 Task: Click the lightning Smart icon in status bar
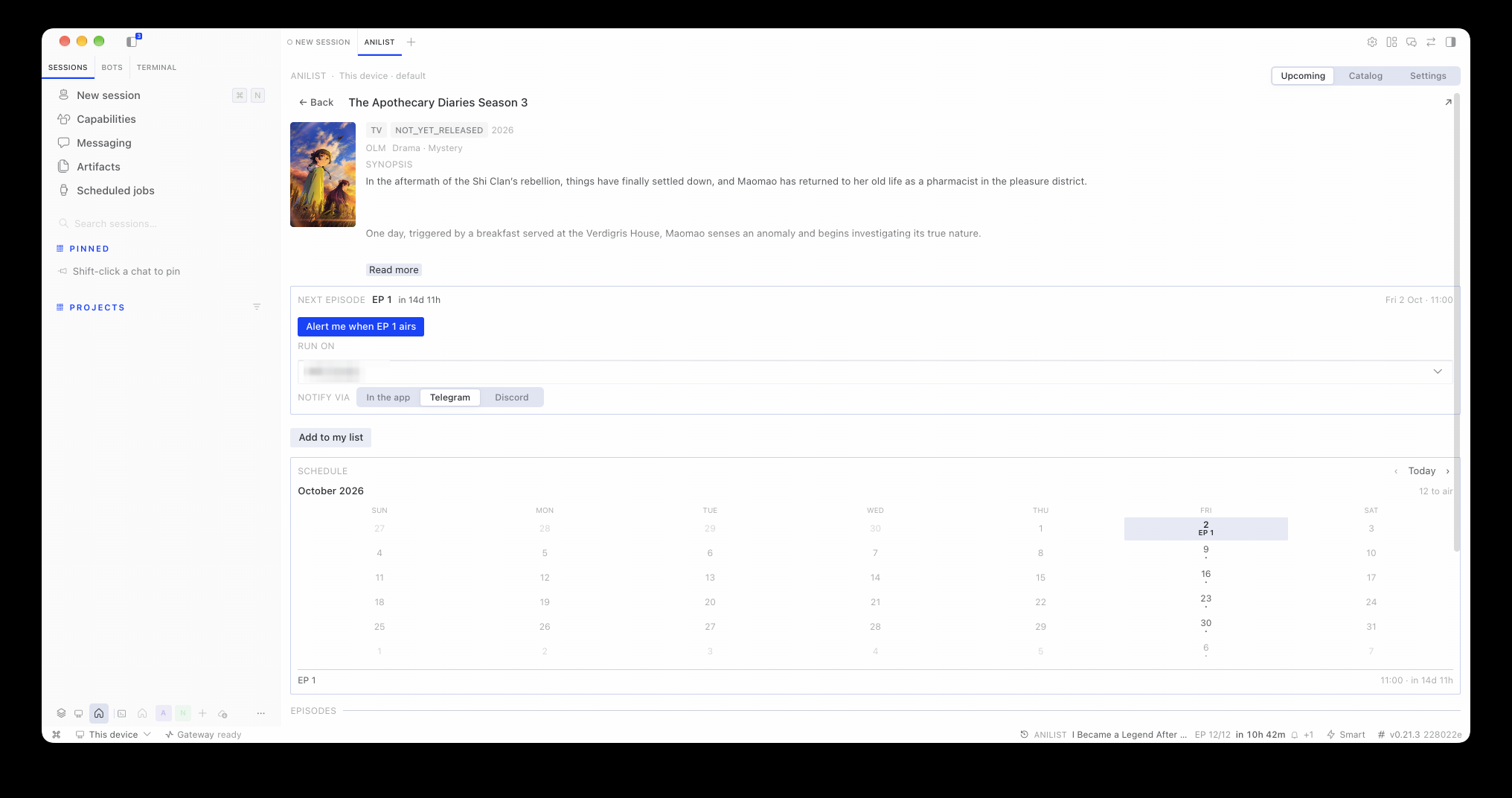pyautogui.click(x=1331, y=735)
